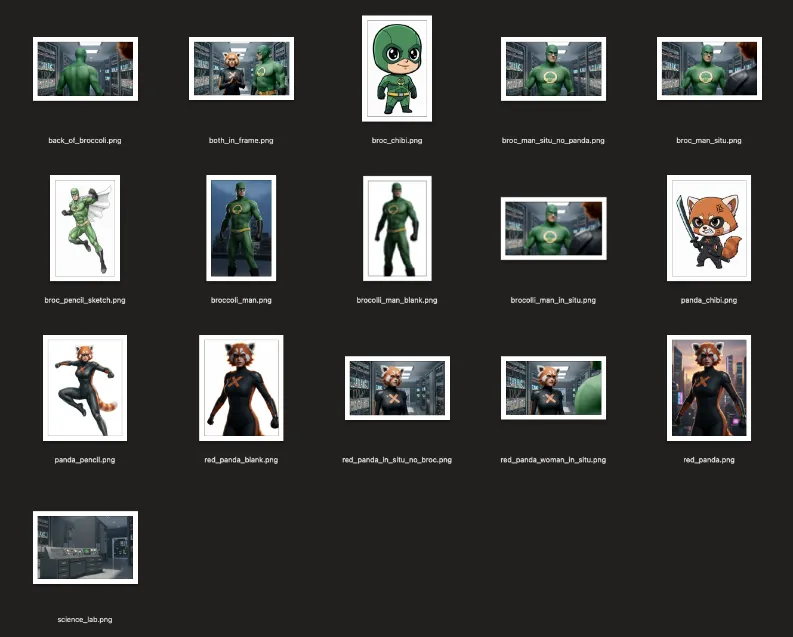The width and height of the screenshot is (793, 637).
Task: Pick the red_panda_blank.png thumbnail
Action: tap(241, 388)
